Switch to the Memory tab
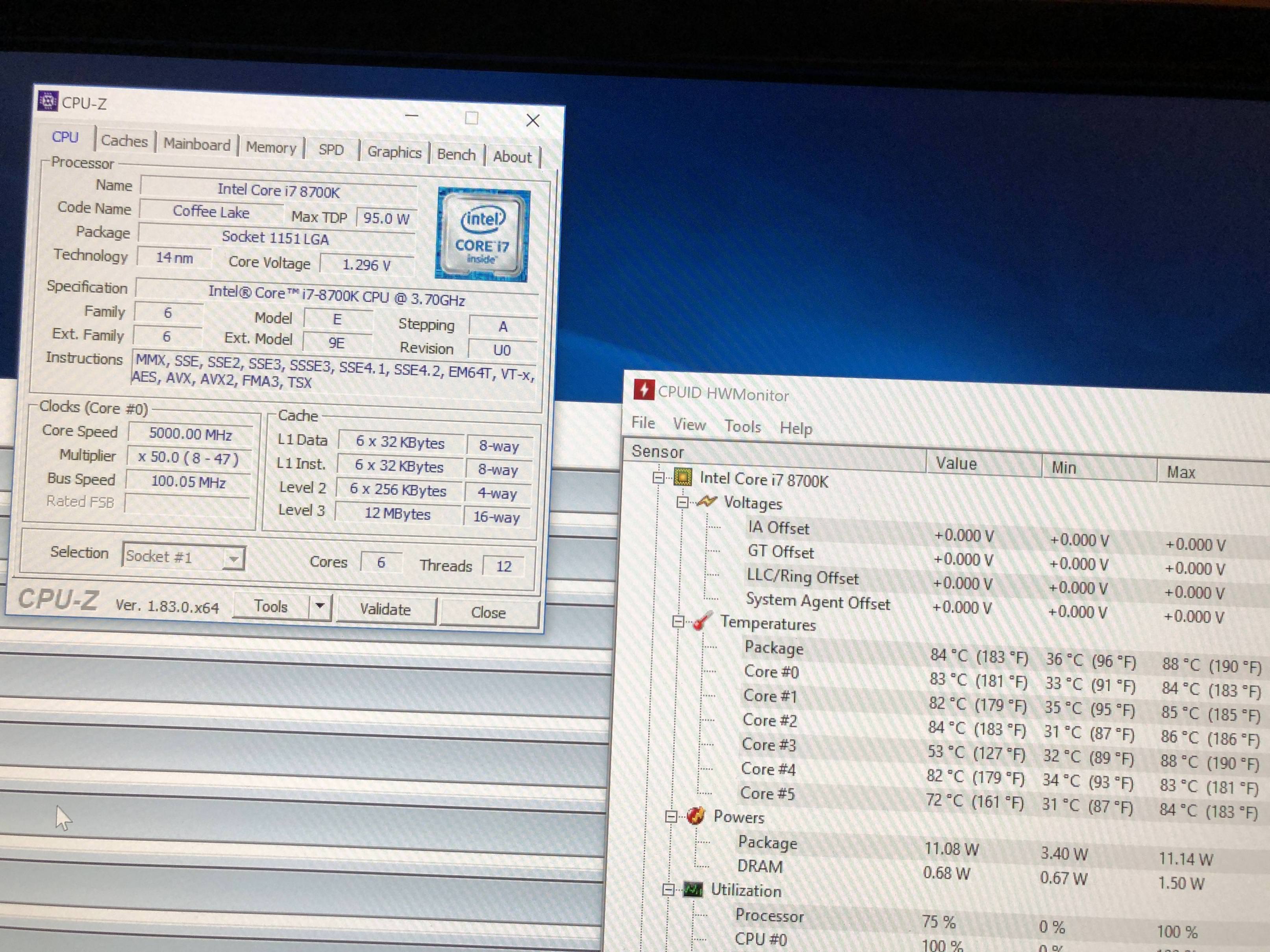This screenshot has height=952, width=1270. click(x=271, y=148)
